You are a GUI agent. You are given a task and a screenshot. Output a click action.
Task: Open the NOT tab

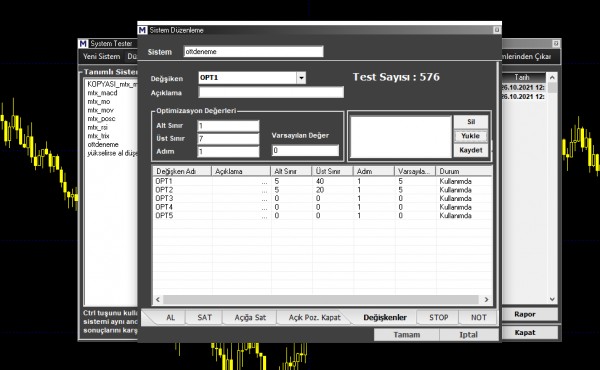tap(478, 318)
